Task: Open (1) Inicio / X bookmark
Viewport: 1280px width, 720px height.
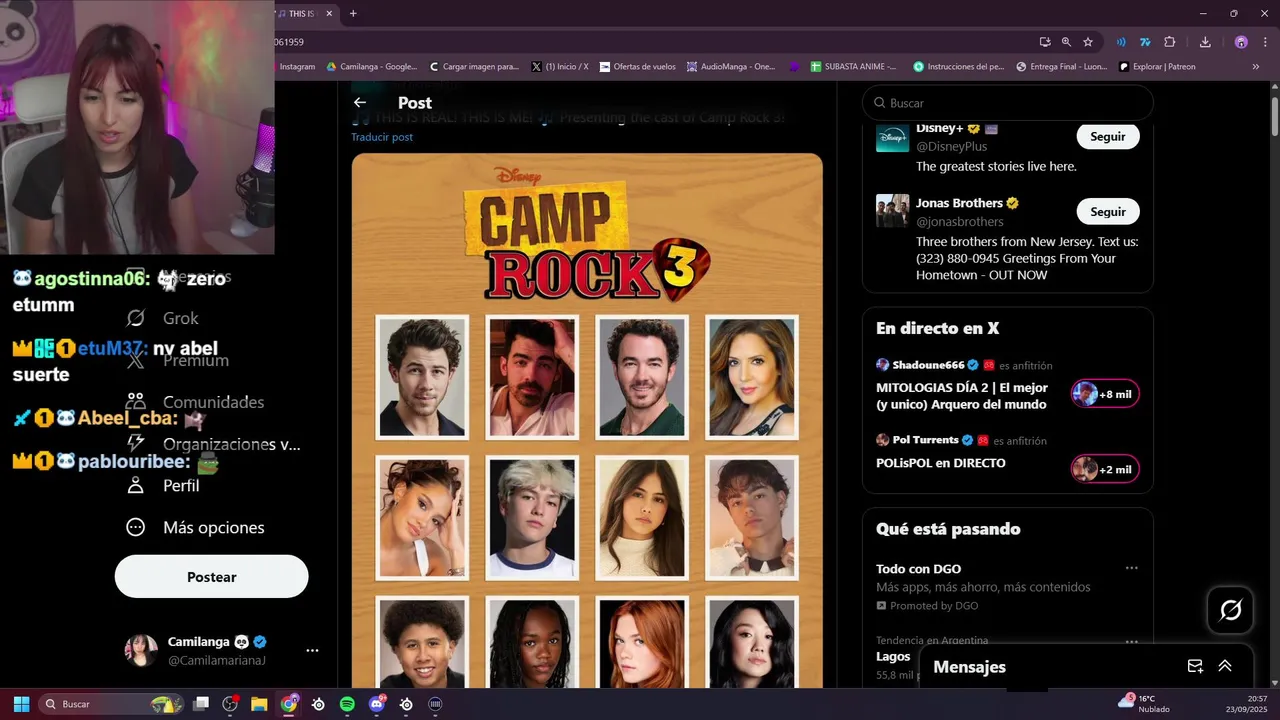Action: (560, 67)
